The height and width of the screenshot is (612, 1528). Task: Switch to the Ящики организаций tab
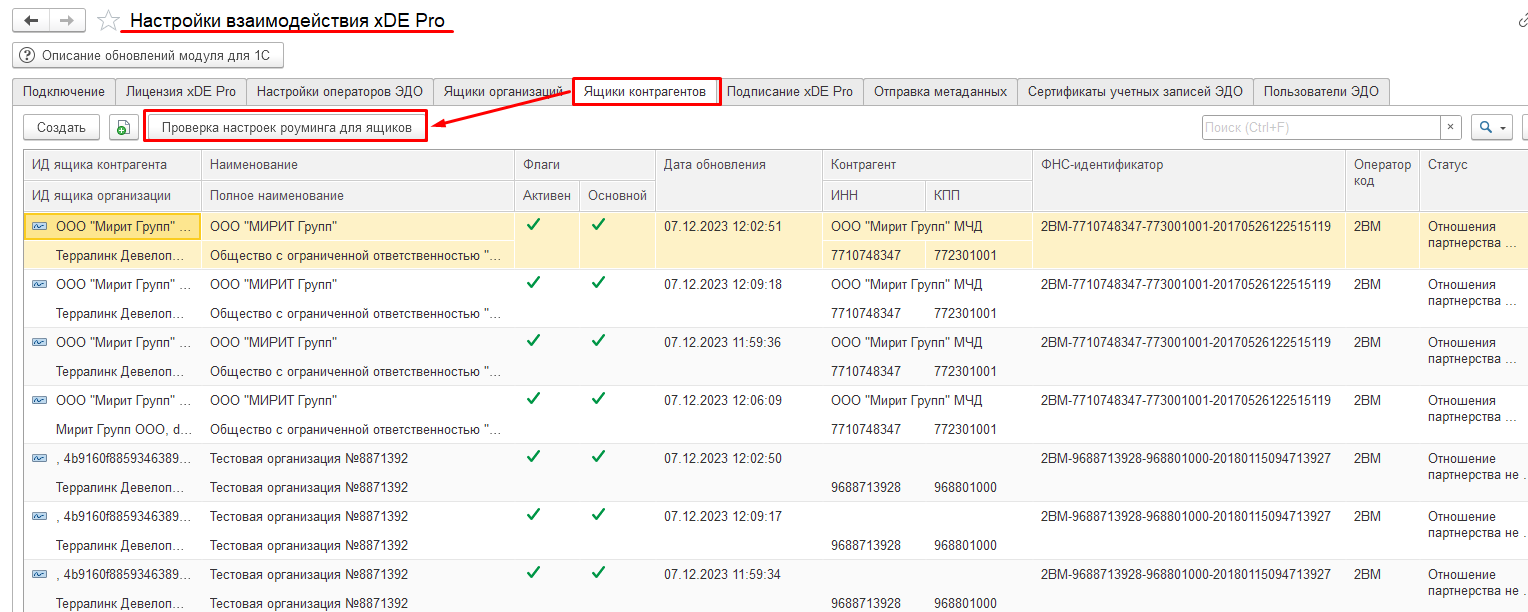[504, 91]
